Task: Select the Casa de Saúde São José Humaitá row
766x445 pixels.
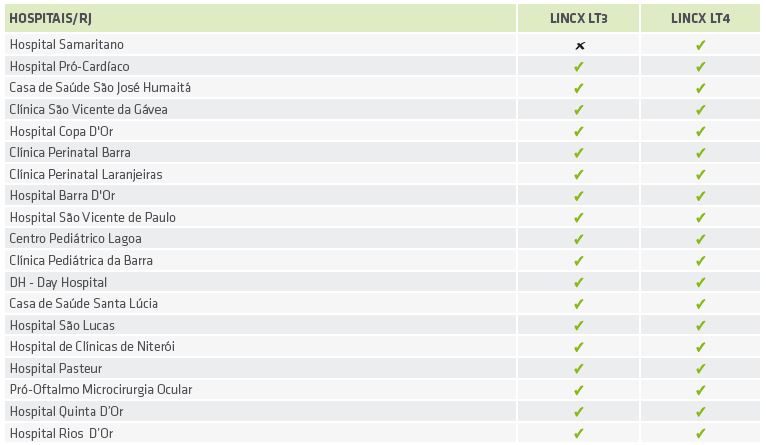Action: [x=100, y=88]
